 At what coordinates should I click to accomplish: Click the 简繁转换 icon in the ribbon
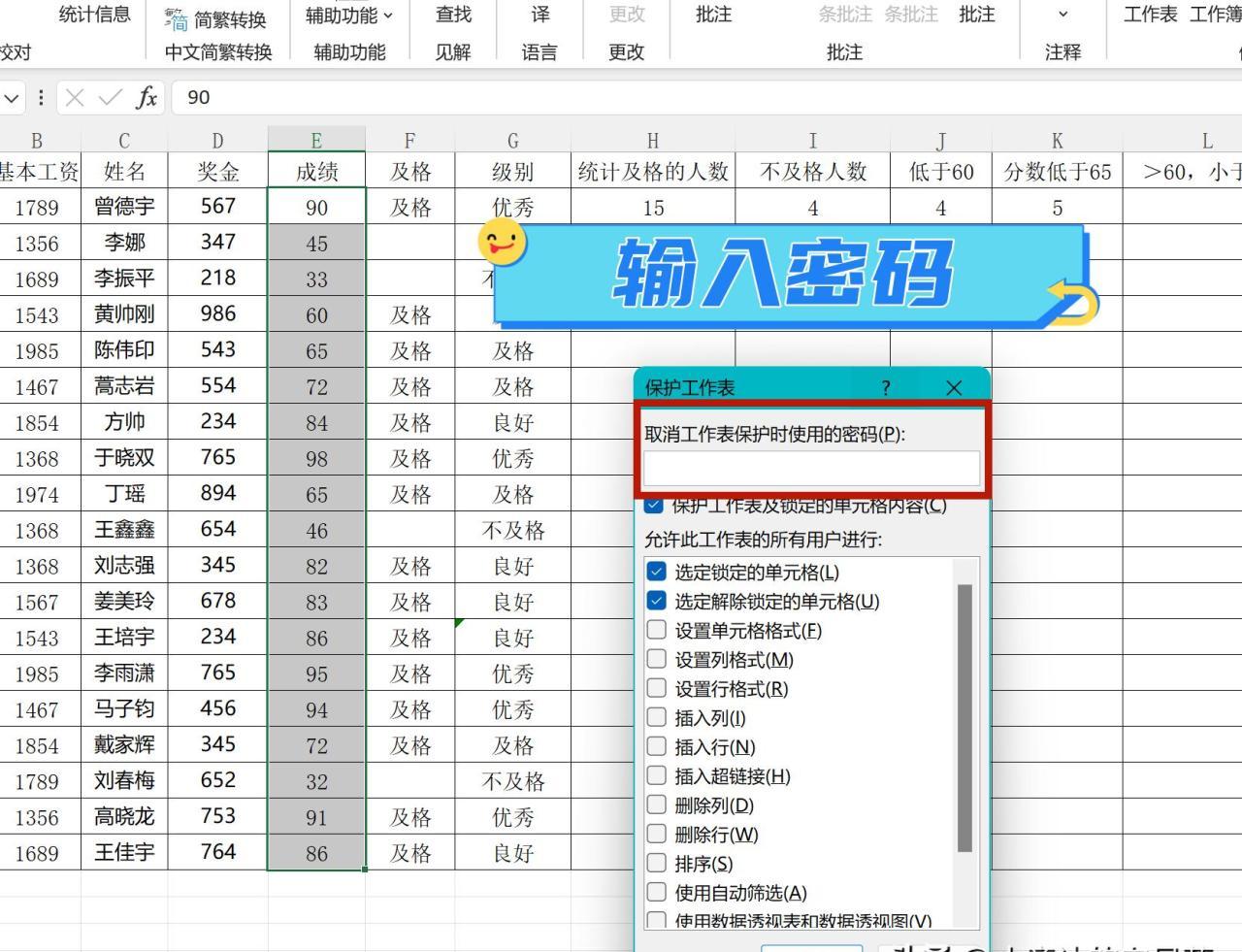click(176, 19)
